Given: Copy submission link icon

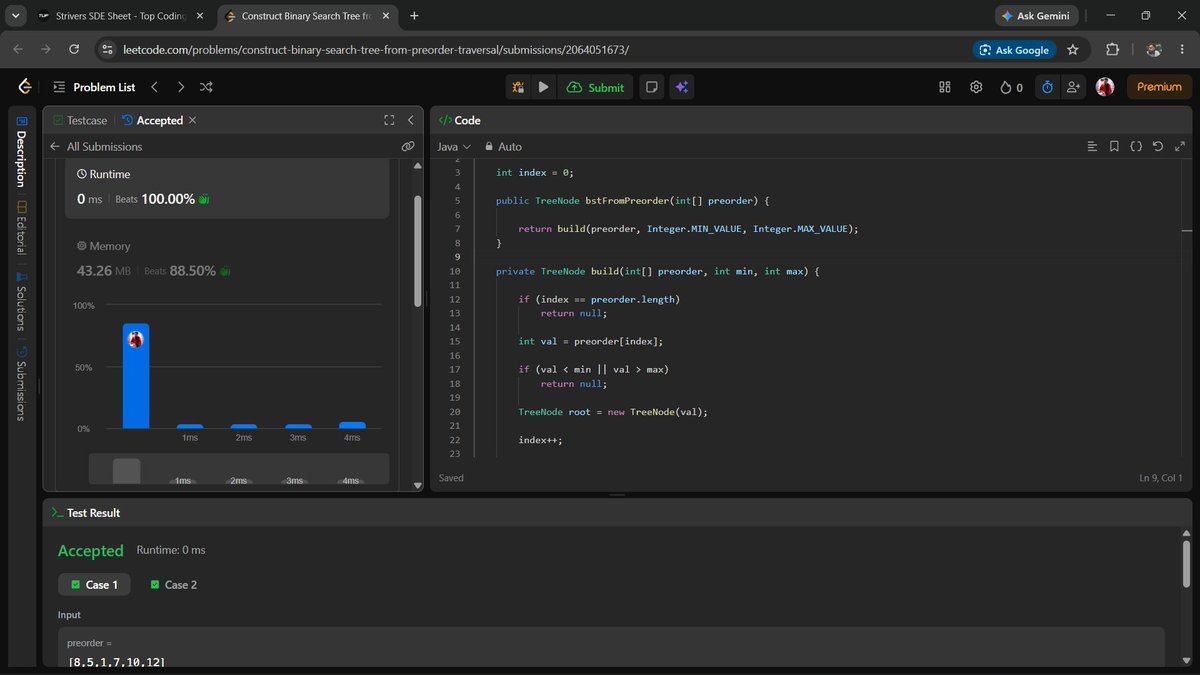Looking at the screenshot, I should 408,146.
